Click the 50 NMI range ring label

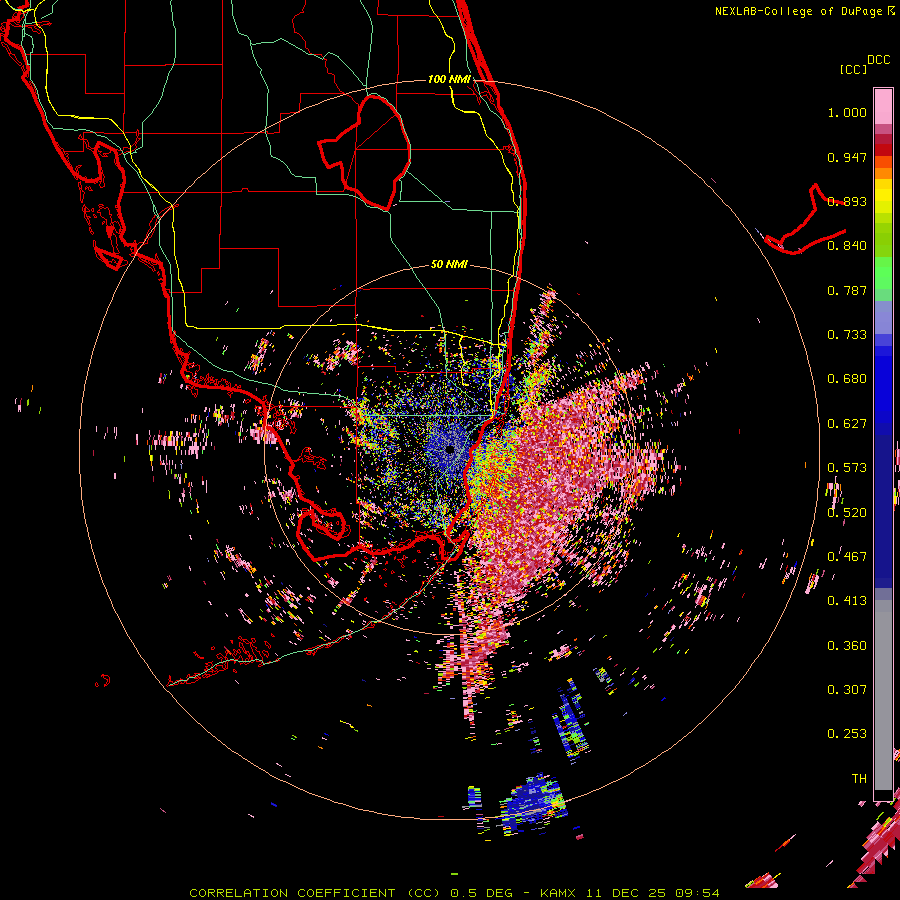(x=449, y=264)
